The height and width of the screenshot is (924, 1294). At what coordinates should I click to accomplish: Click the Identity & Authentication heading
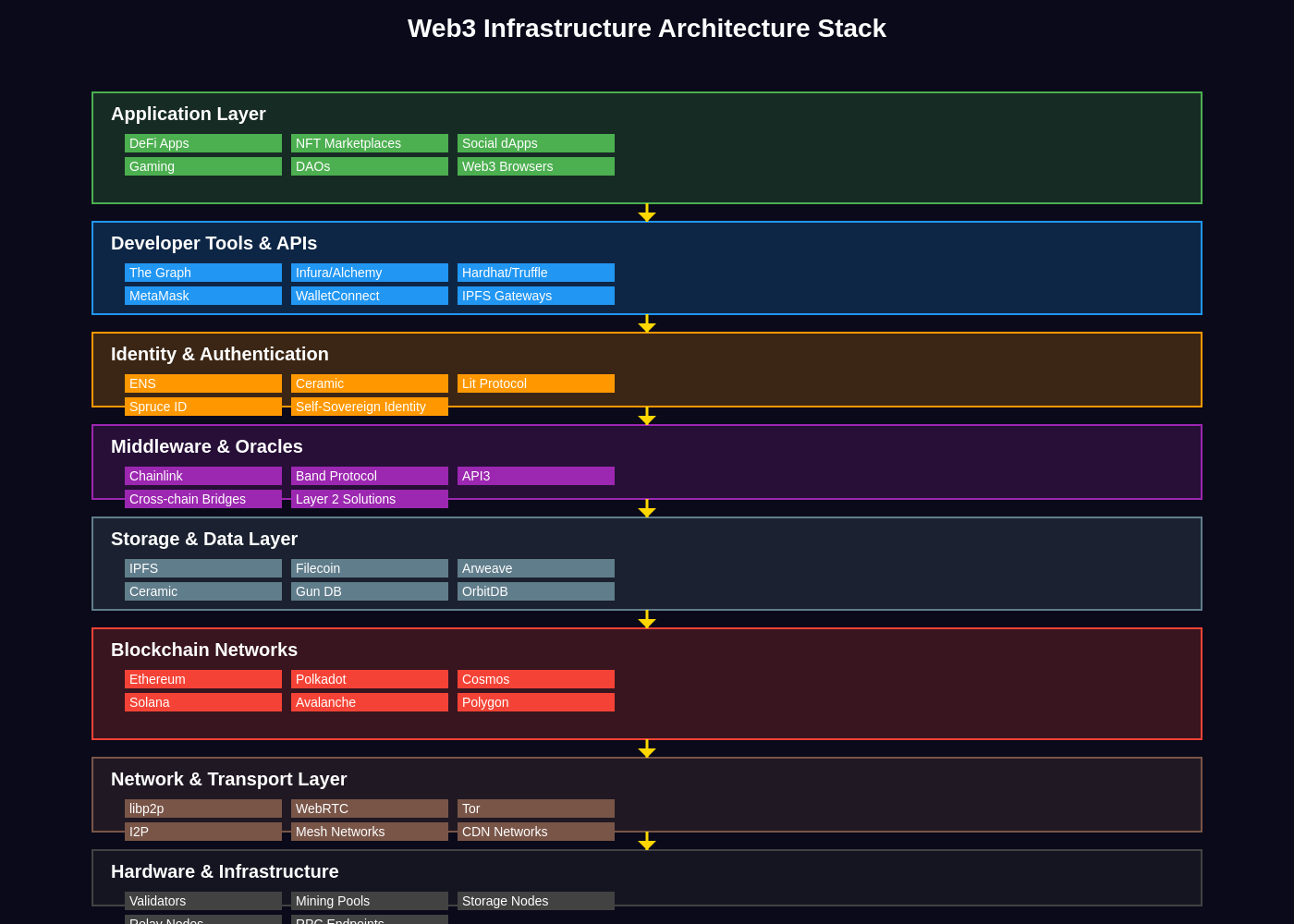(220, 354)
